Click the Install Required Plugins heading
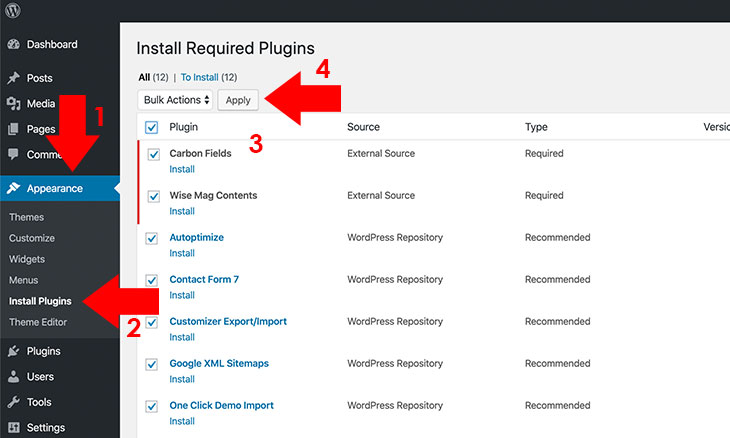This screenshot has width=730, height=438. pyautogui.click(x=225, y=48)
